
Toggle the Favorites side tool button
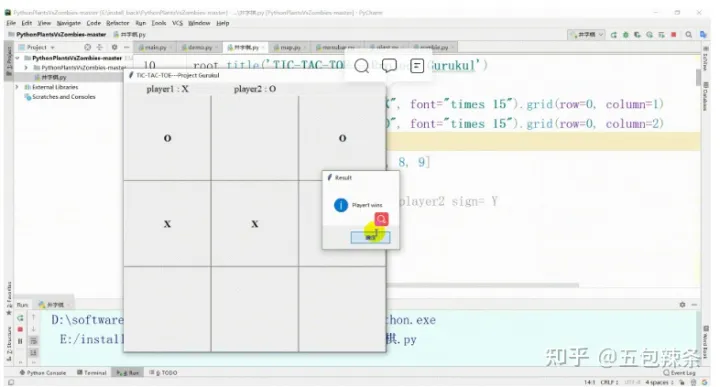pyautogui.click(x=9, y=297)
